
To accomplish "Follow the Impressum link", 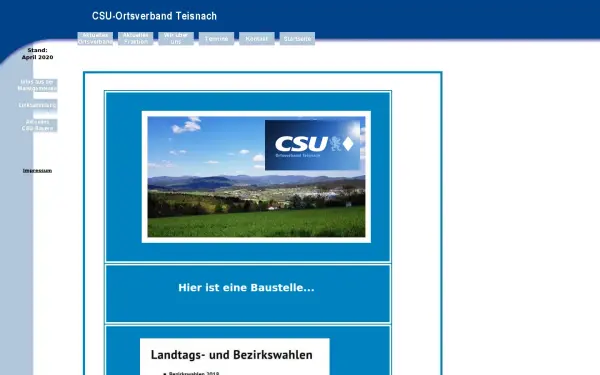I will pyautogui.click(x=37, y=171).
